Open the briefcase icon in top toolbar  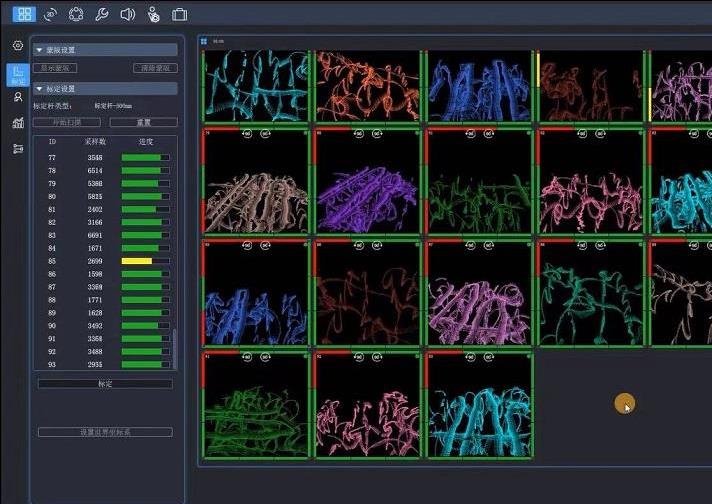click(x=179, y=14)
